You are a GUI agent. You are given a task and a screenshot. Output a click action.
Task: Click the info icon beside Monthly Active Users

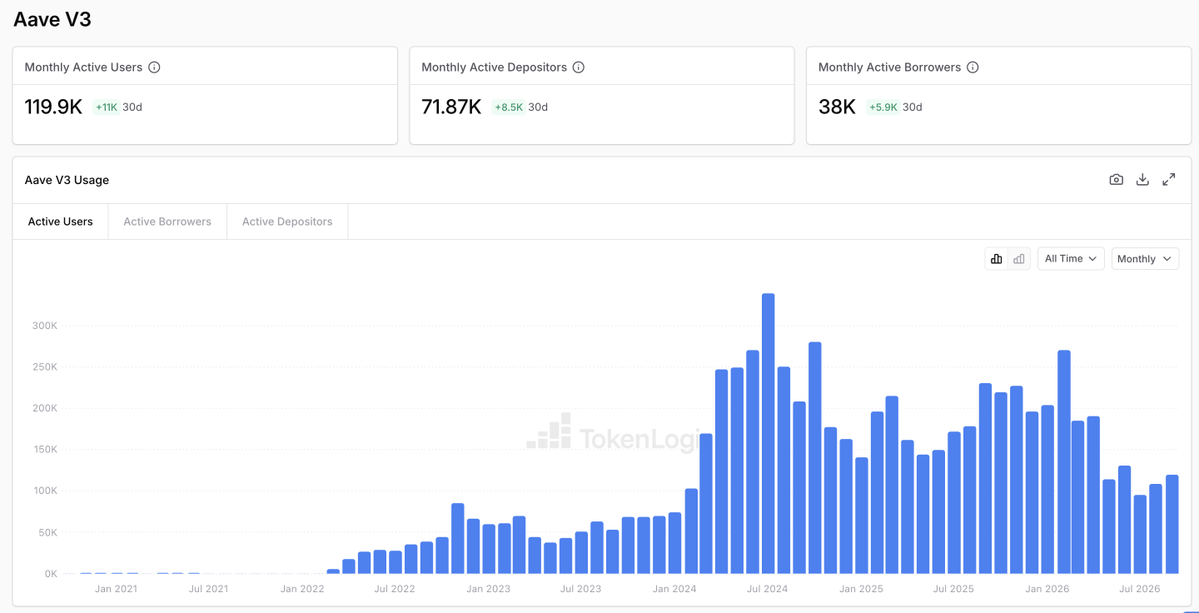(154, 67)
